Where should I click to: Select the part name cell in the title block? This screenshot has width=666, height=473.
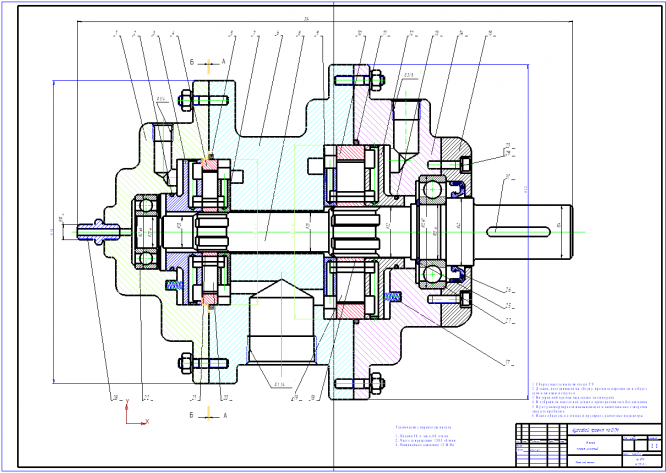595,446
